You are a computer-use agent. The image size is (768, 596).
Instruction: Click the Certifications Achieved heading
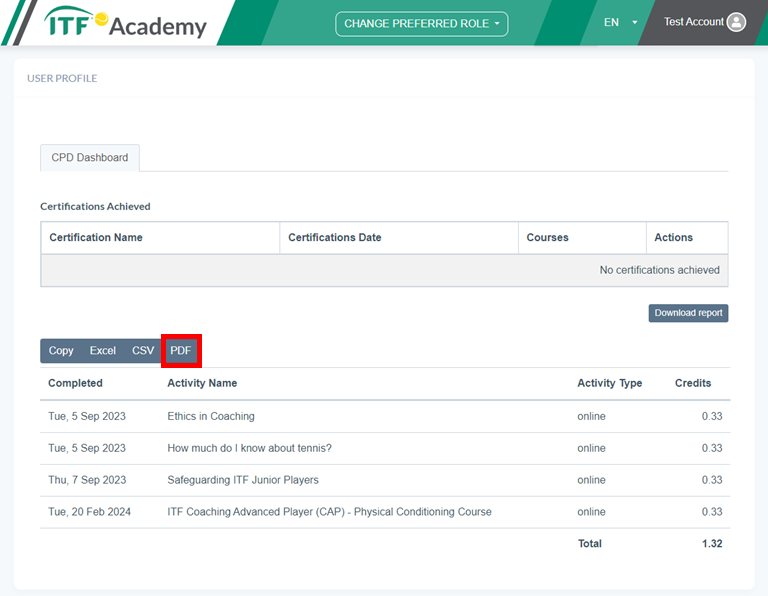pyautogui.click(x=95, y=207)
